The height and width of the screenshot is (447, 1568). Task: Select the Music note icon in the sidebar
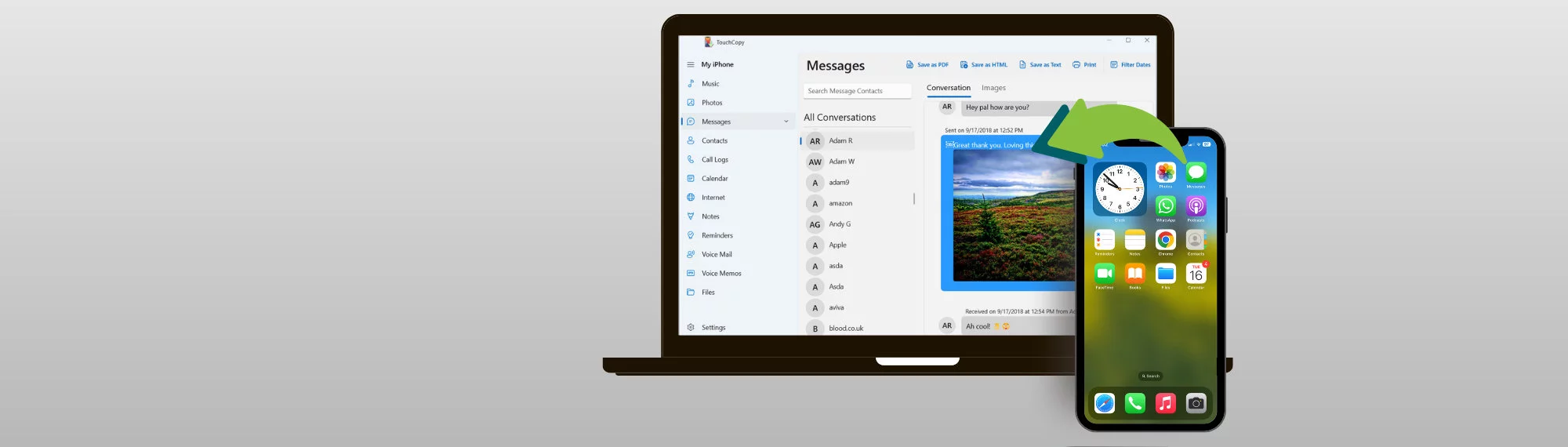(691, 84)
